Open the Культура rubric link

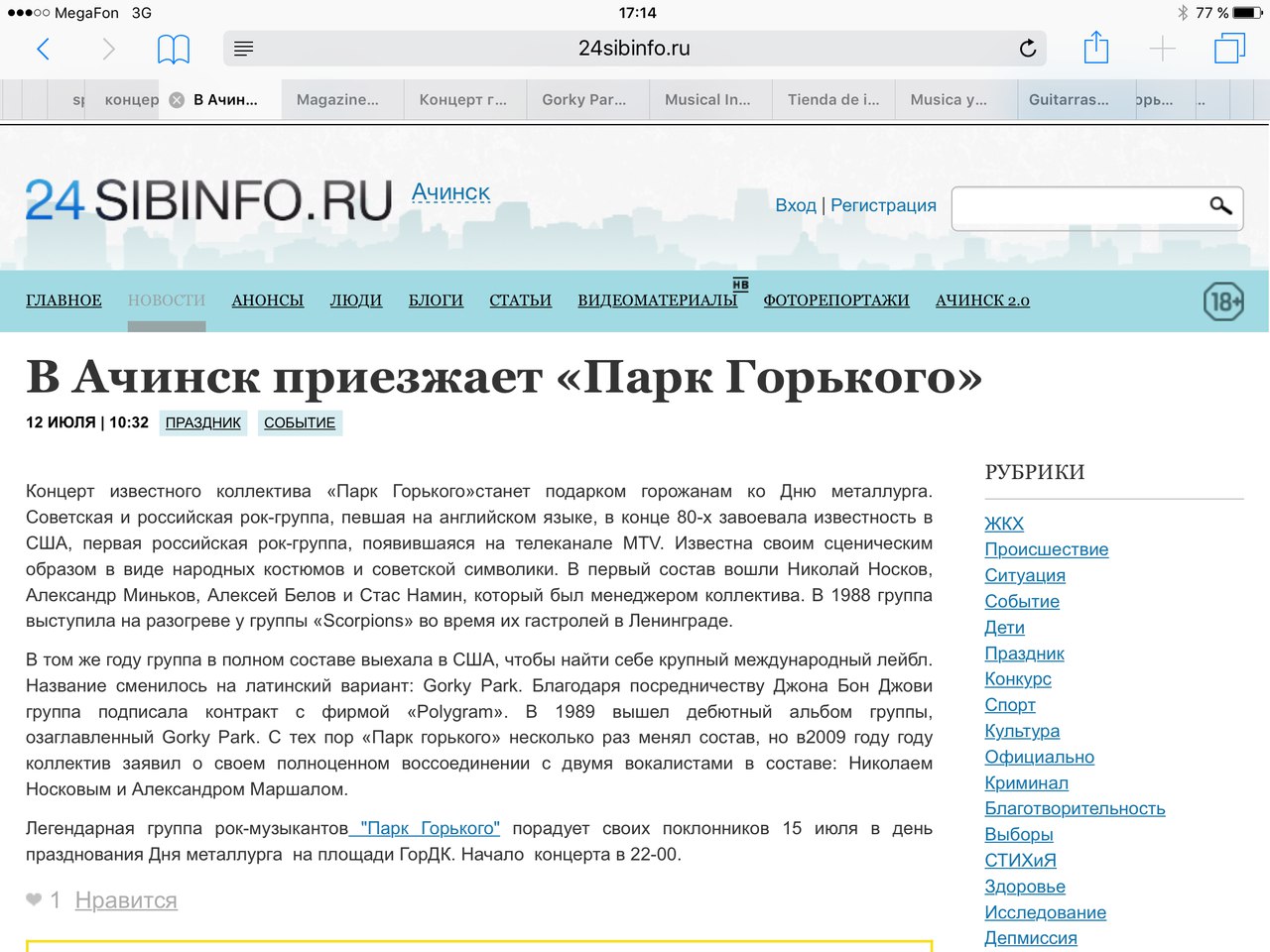pos(1021,731)
